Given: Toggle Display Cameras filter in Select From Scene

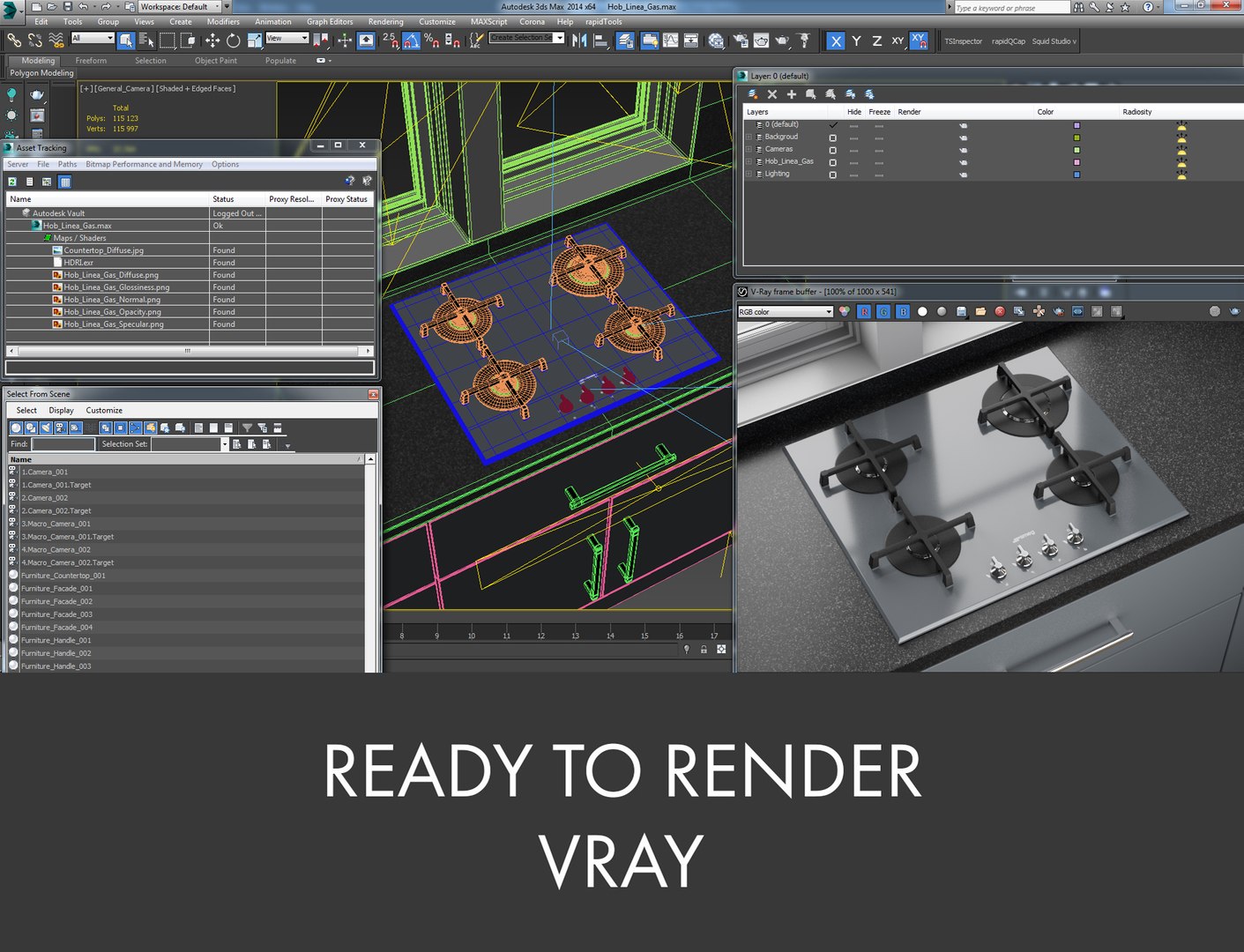Looking at the screenshot, I should pyautogui.click(x=60, y=428).
